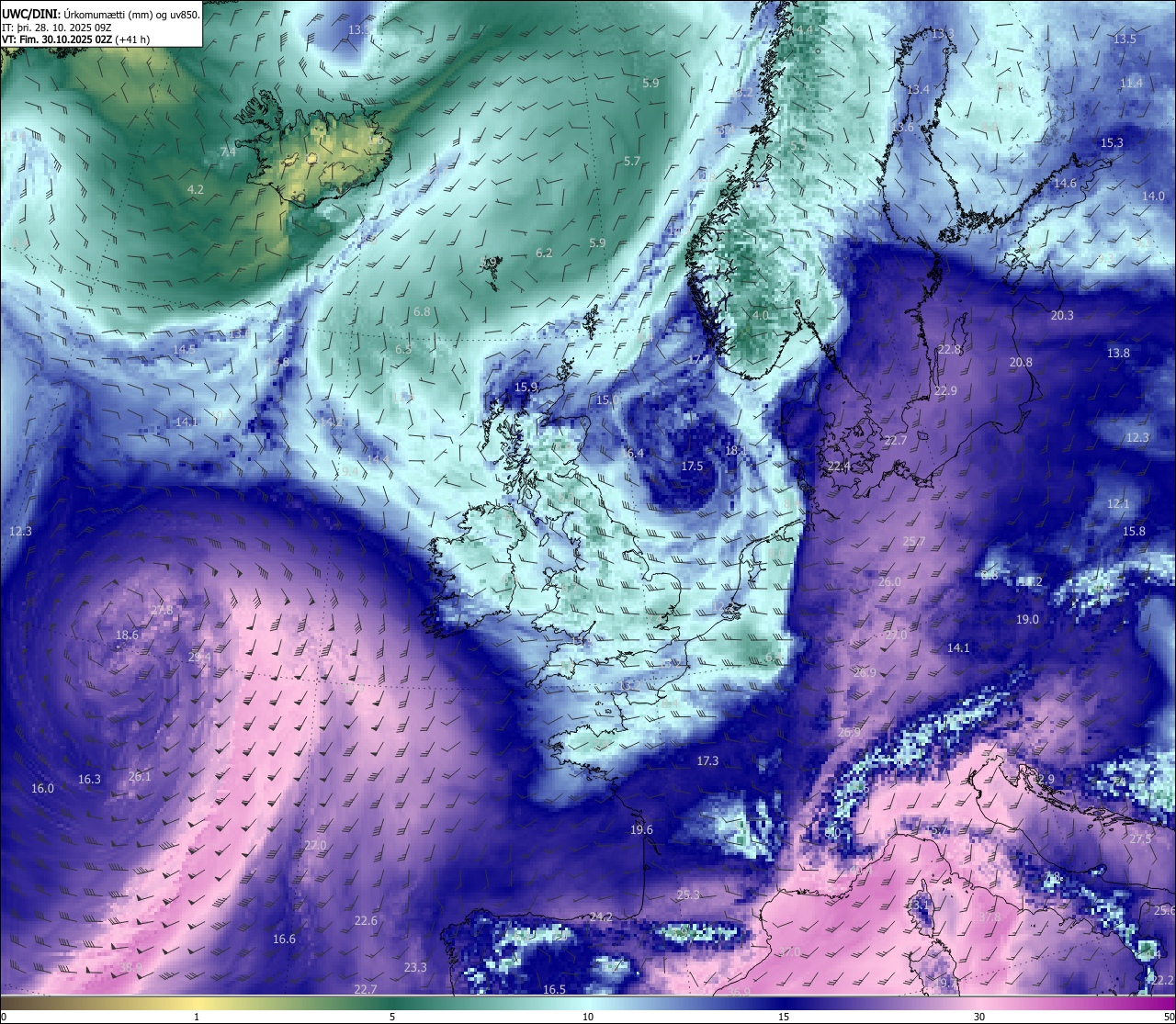Click the 4.2 value on the map

click(195, 190)
